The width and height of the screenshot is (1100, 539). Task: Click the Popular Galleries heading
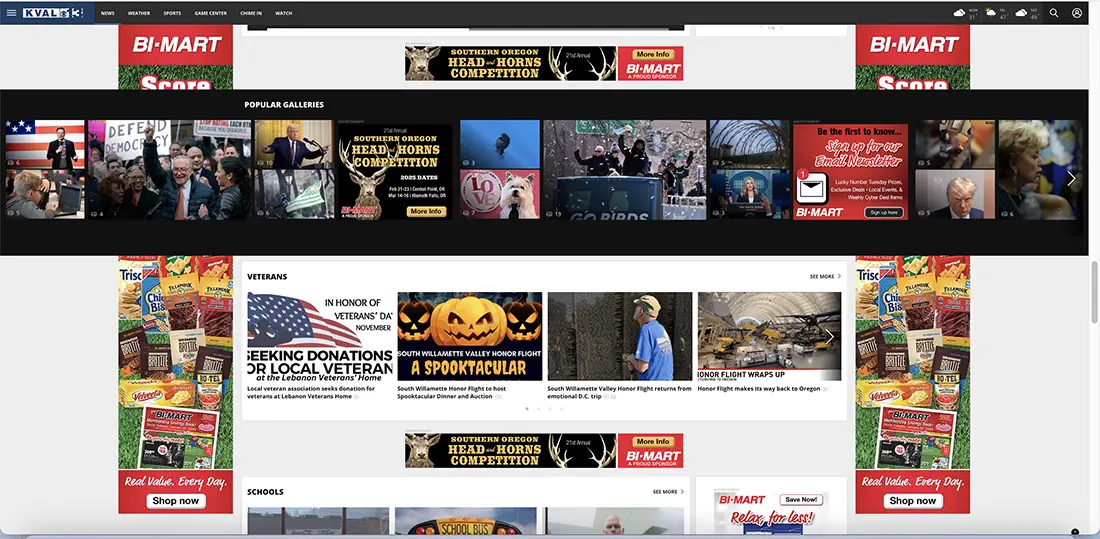pyautogui.click(x=284, y=105)
